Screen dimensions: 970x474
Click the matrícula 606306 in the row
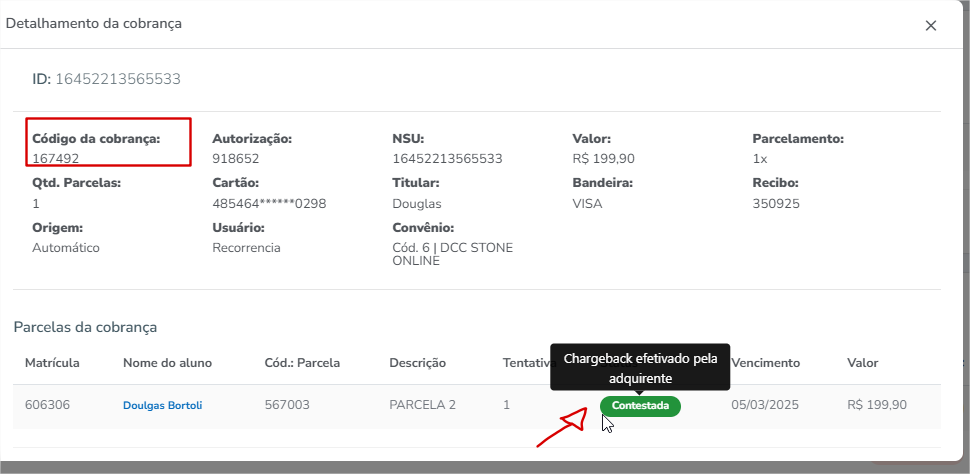tap(46, 405)
